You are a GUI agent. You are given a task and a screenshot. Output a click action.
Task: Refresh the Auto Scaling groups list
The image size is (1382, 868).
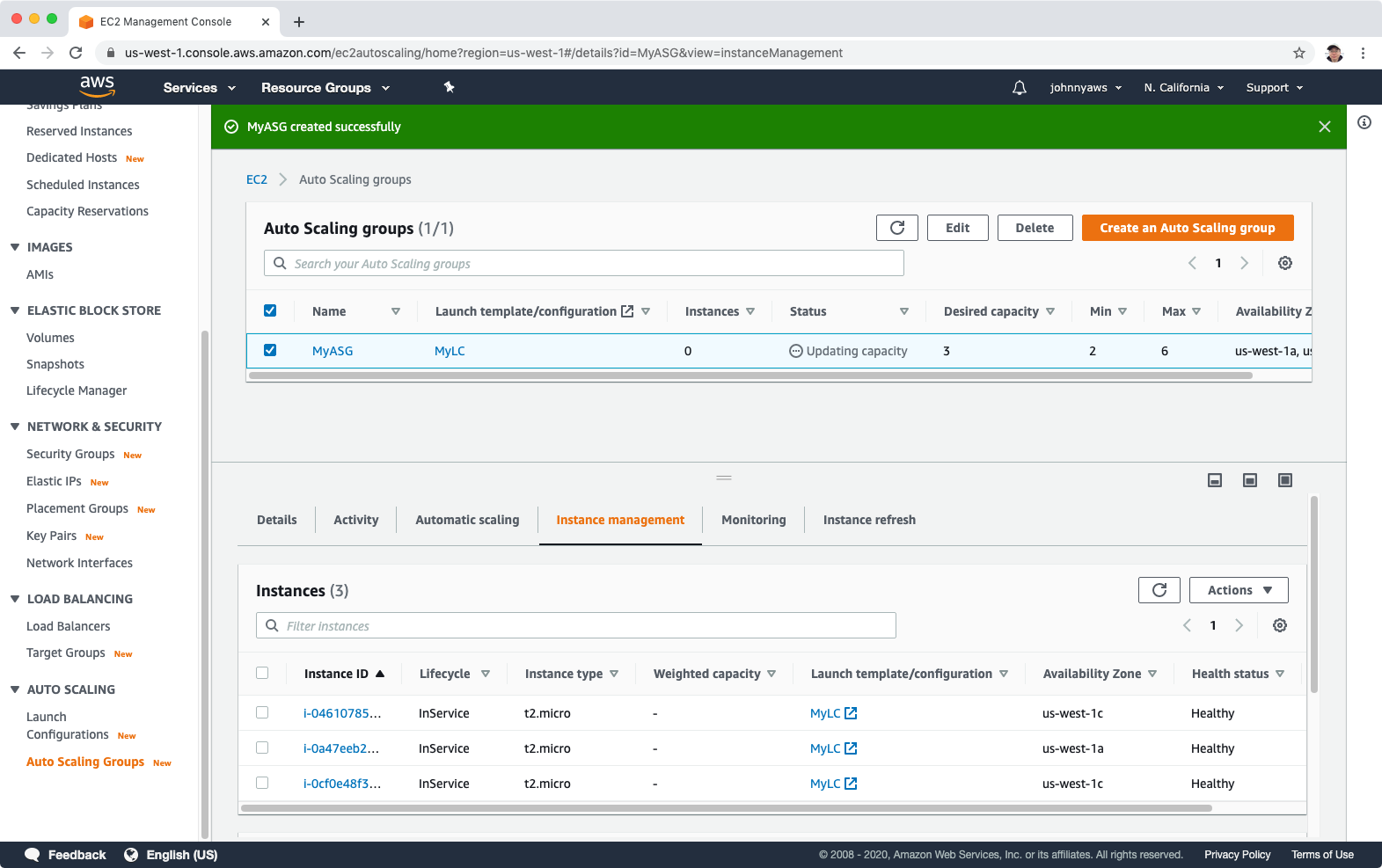pyautogui.click(x=897, y=228)
